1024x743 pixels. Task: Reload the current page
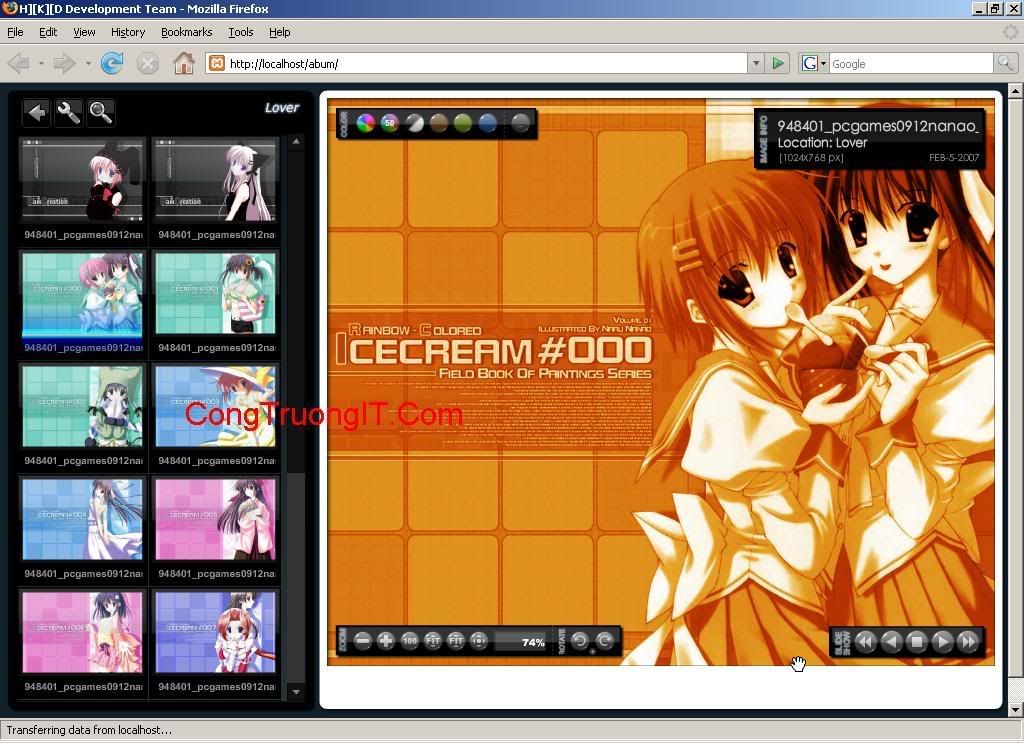(112, 63)
